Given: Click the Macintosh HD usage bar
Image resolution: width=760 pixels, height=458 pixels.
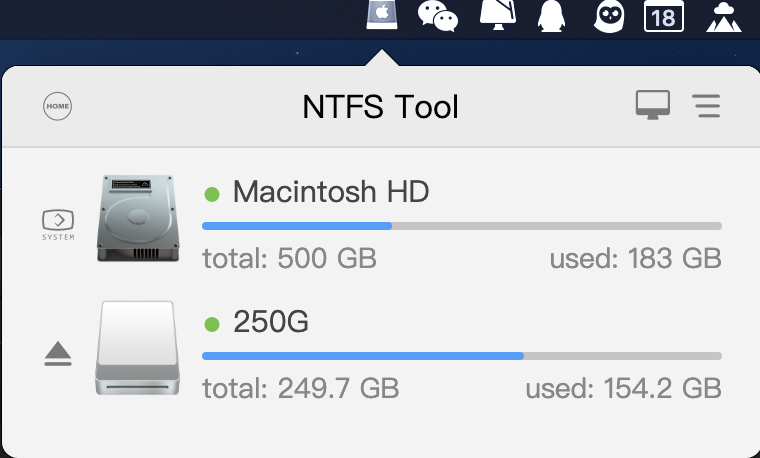Looking at the screenshot, I should [461, 226].
